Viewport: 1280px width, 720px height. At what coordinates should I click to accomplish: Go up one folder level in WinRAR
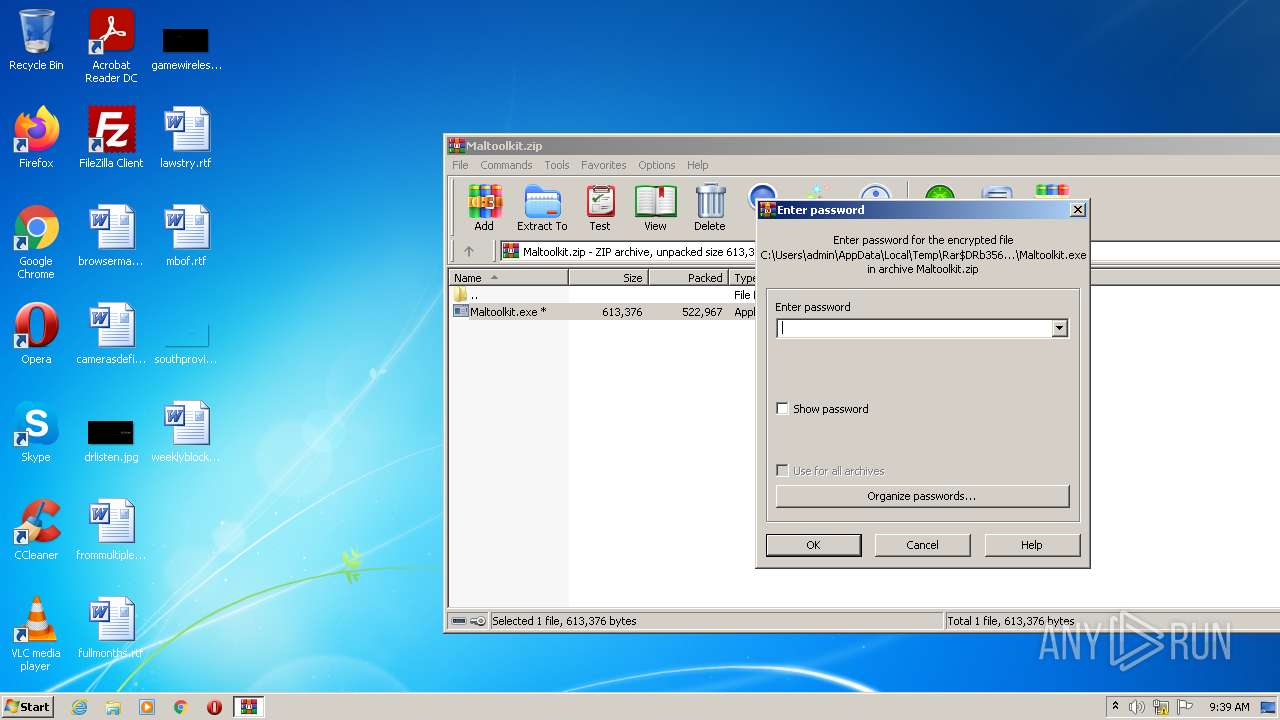[x=468, y=251]
